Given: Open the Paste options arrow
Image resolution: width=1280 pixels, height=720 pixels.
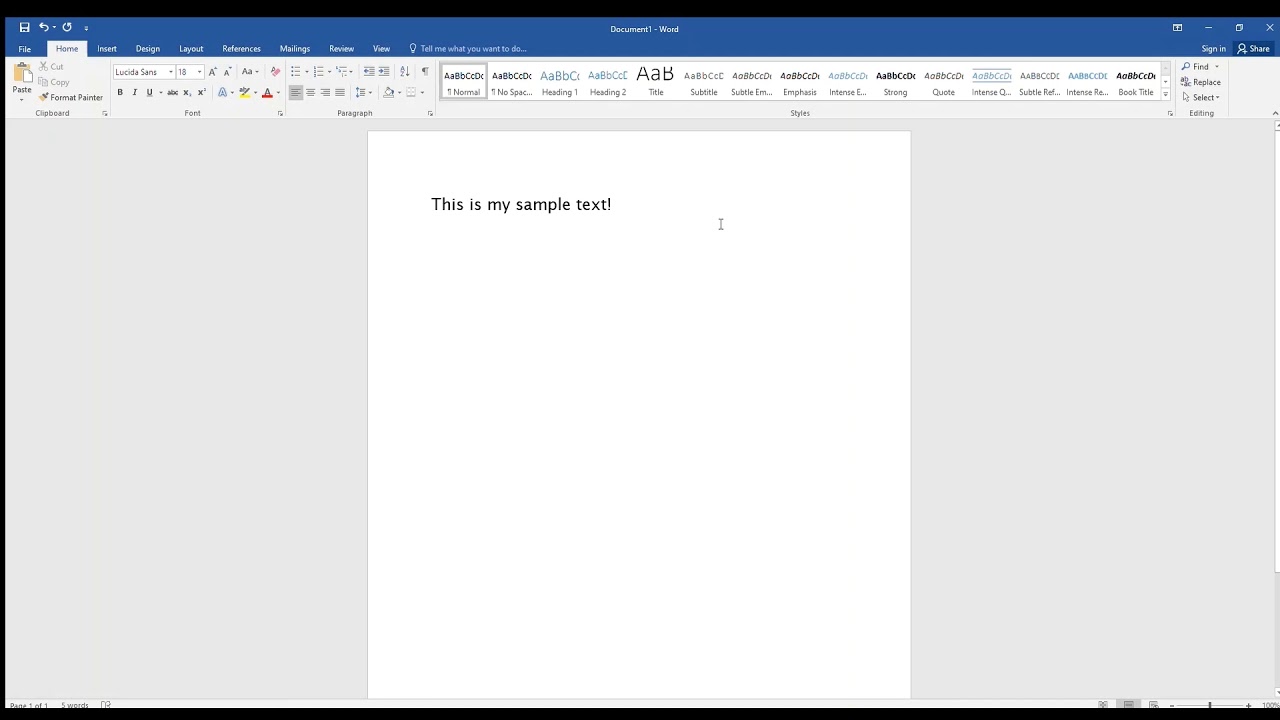Looking at the screenshot, I should [22, 98].
